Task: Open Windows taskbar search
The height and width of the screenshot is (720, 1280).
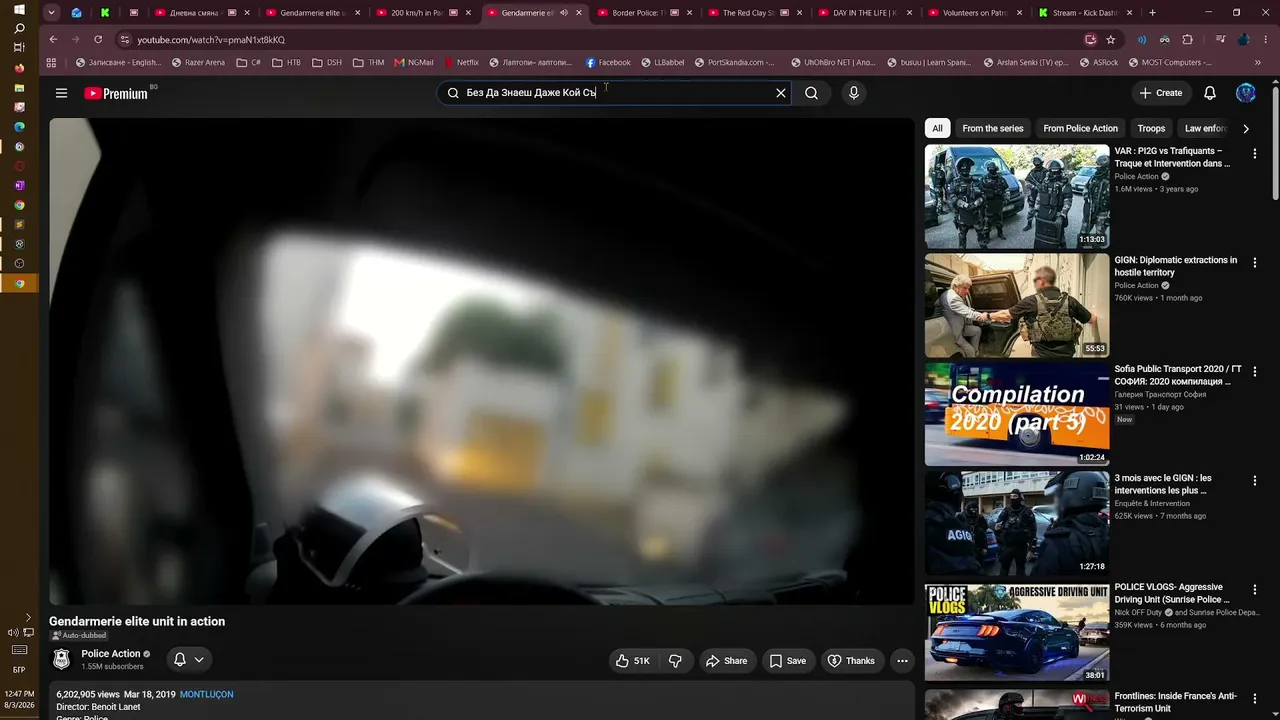Action: click(19, 28)
